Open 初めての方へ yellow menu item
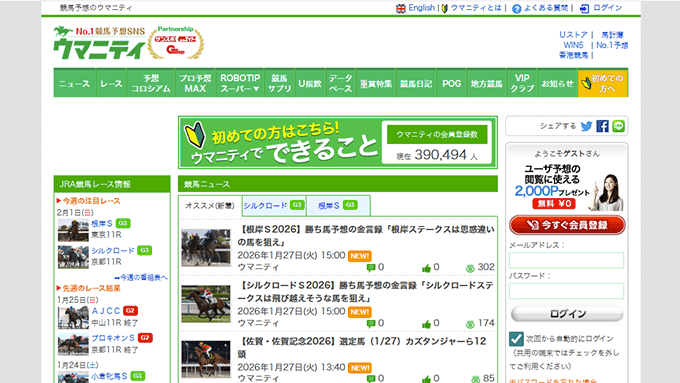 point(603,83)
